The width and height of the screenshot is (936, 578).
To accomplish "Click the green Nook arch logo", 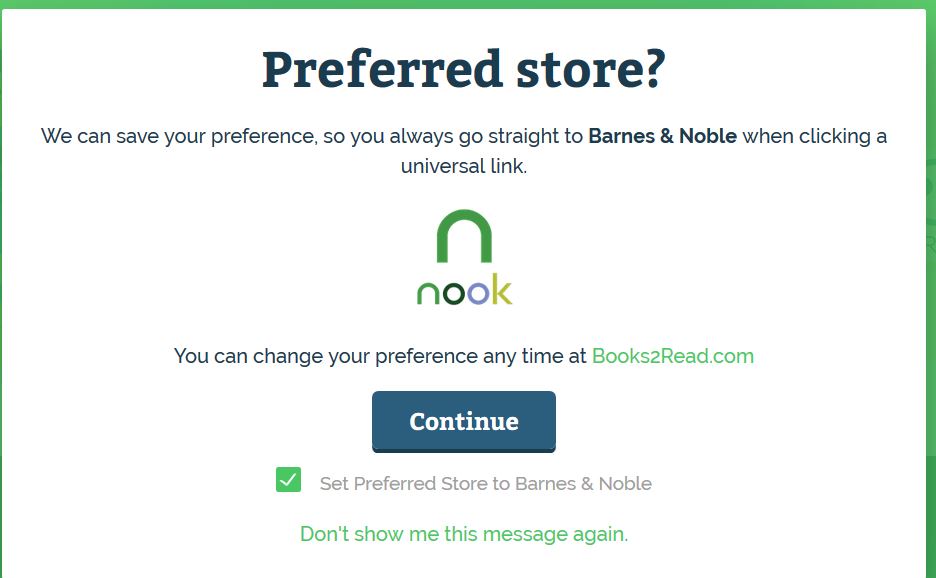I will [x=464, y=238].
